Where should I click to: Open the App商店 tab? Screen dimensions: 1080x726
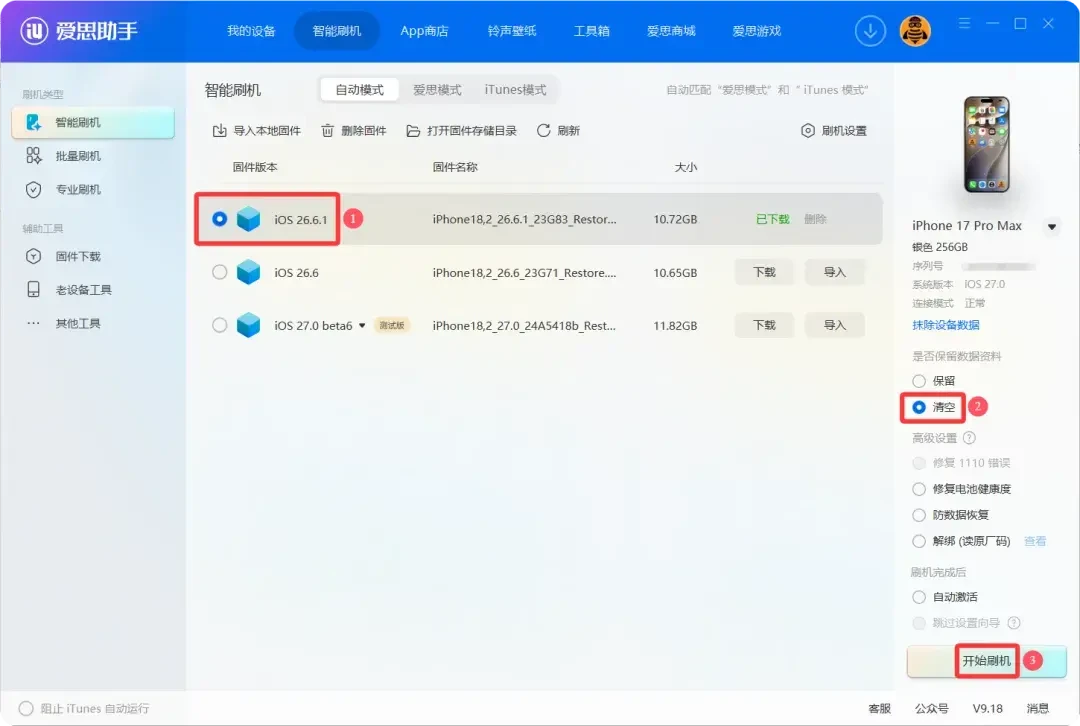click(x=424, y=31)
